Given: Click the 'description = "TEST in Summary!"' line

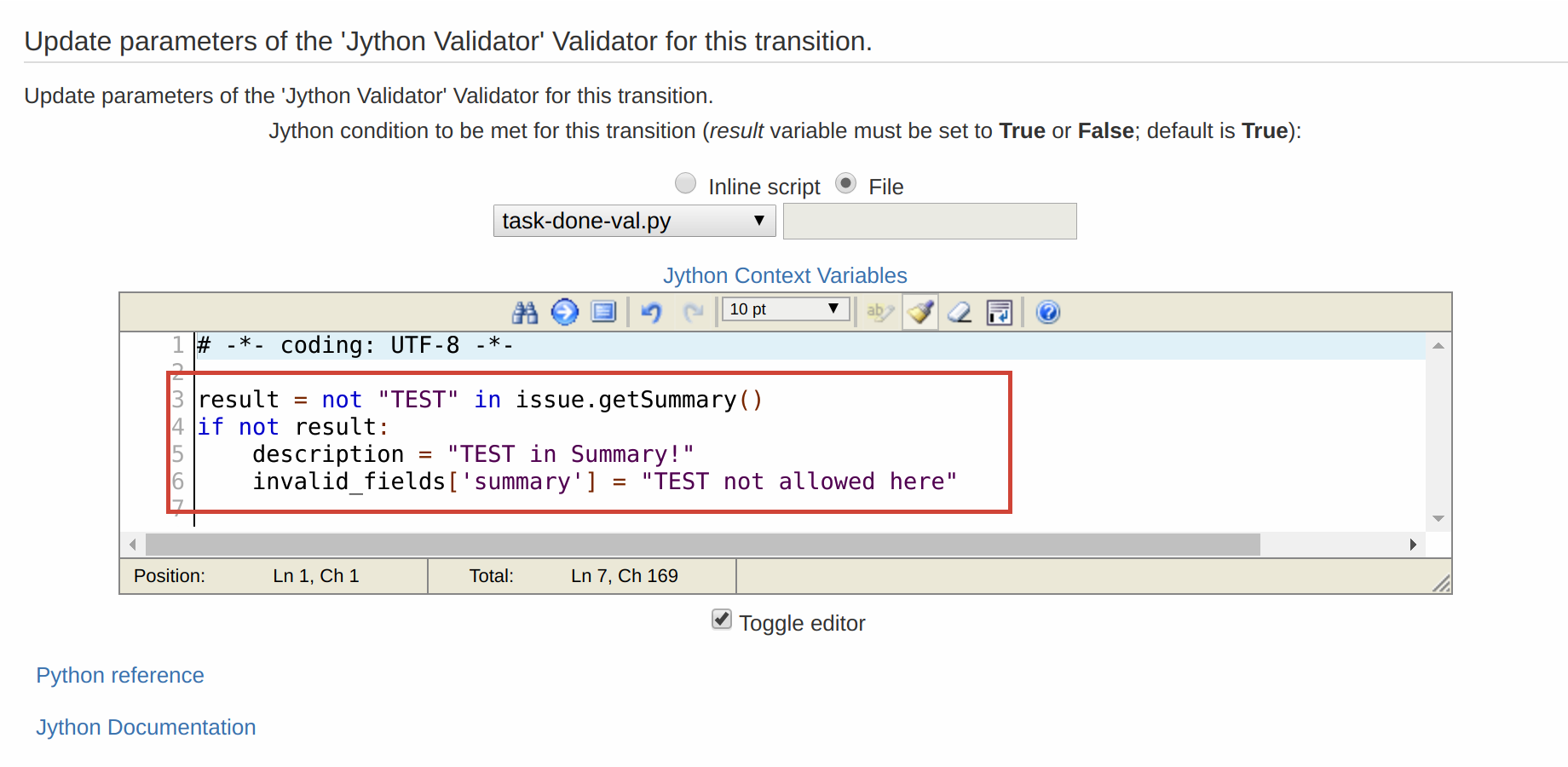Looking at the screenshot, I should [473, 454].
